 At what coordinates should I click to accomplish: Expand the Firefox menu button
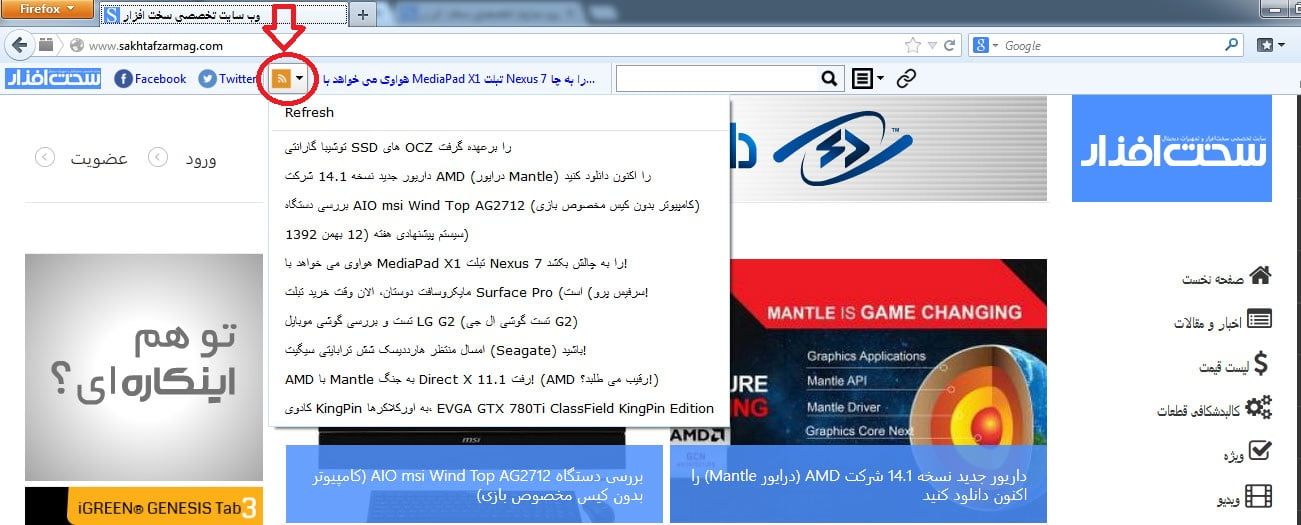(x=47, y=9)
